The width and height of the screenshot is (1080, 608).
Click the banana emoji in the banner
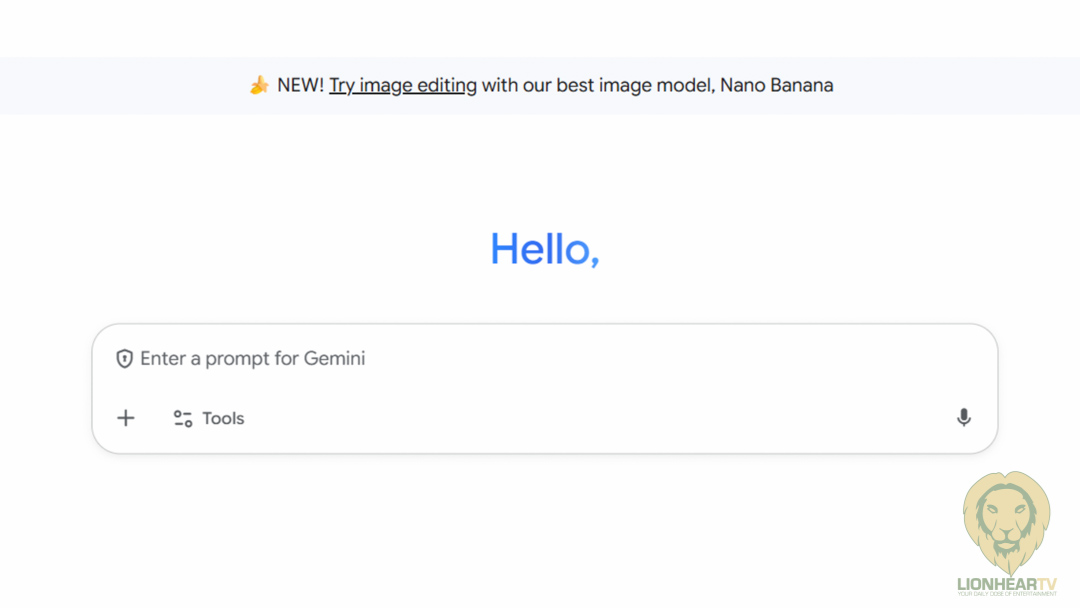259,86
